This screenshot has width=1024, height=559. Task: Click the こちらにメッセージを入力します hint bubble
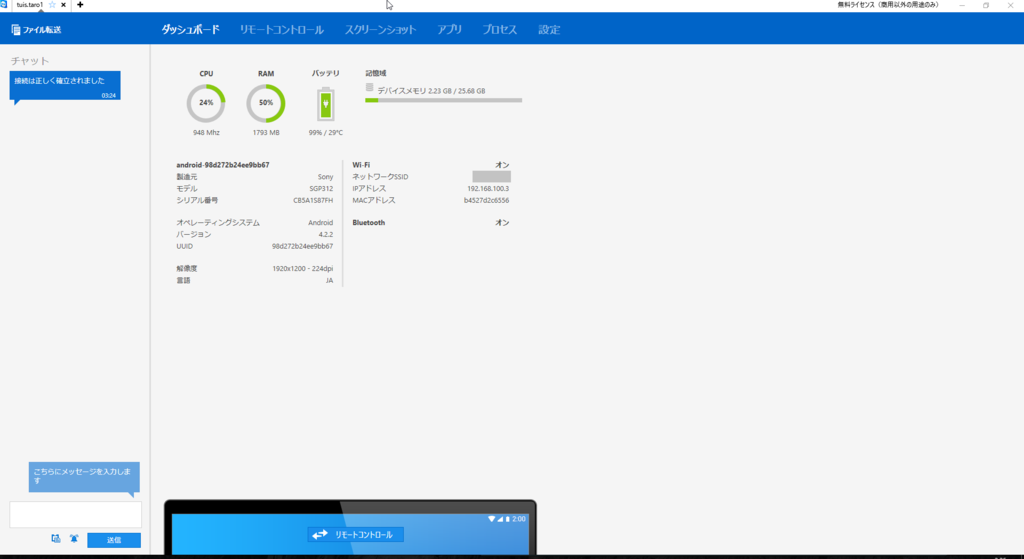[x=84, y=477]
